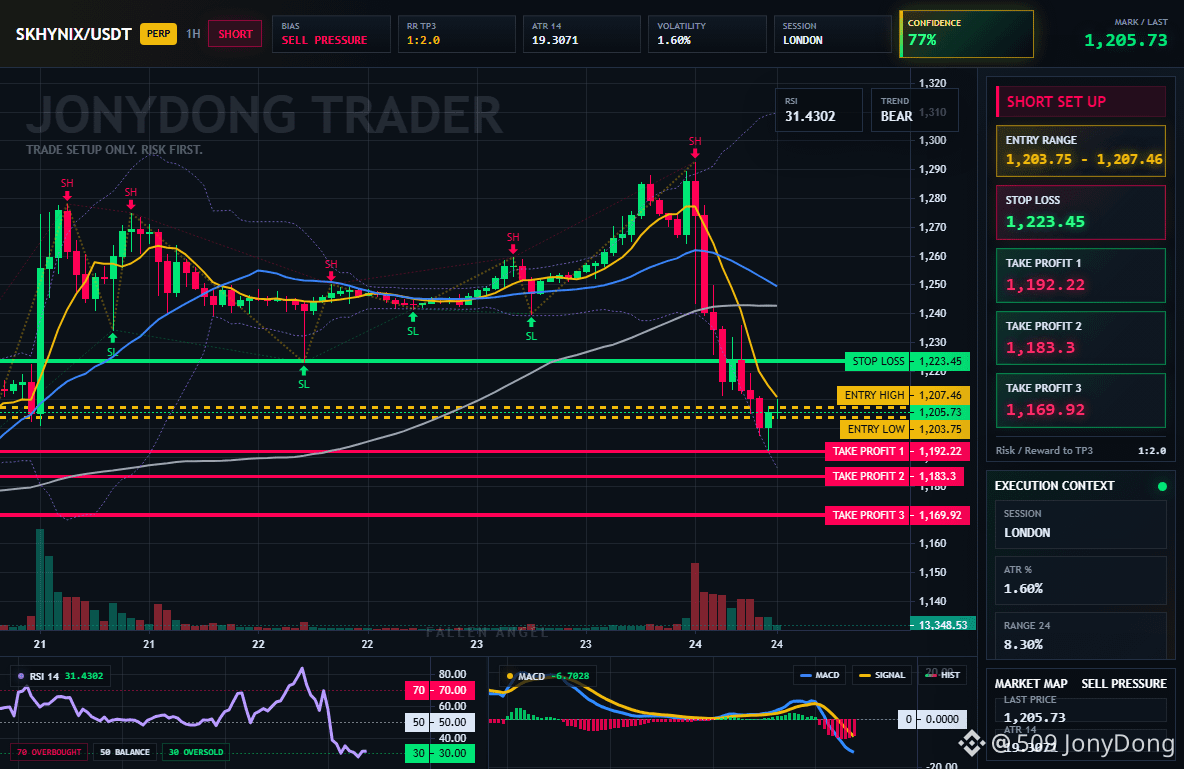Select the TAKE PROFIT 3 chart tag
Image resolution: width=1184 pixels, height=769 pixels.
point(868,515)
